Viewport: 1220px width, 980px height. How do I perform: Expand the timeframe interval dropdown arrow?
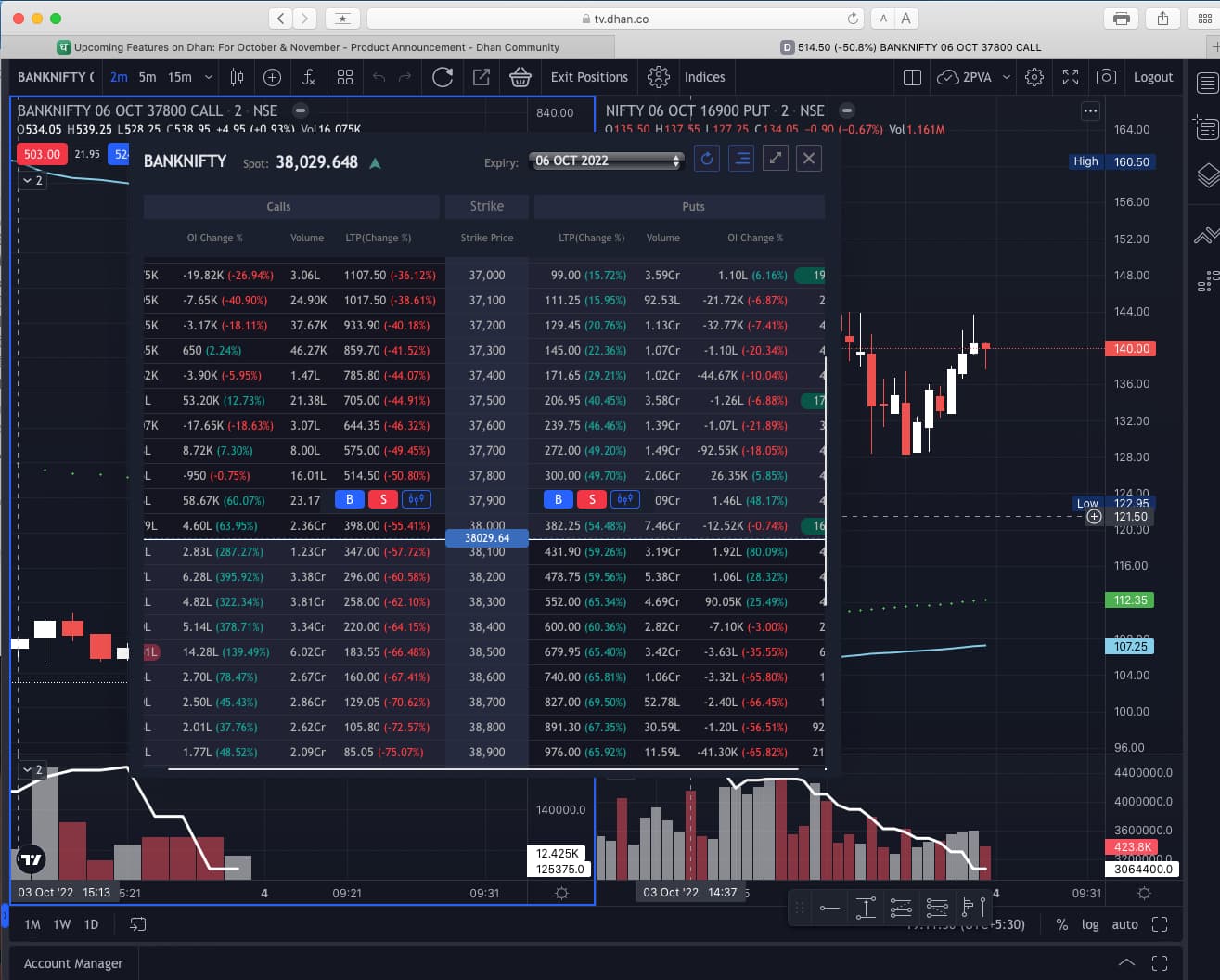[209, 77]
